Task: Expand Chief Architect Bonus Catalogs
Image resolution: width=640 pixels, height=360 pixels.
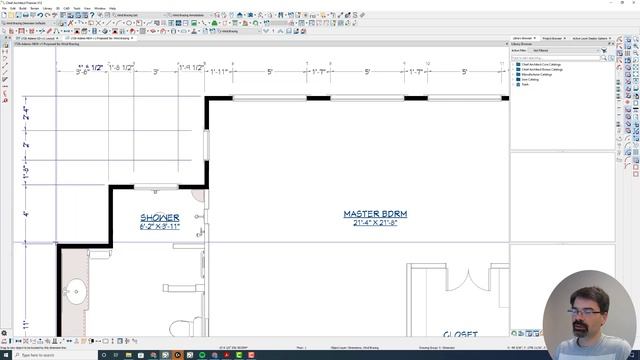Action: [513, 69]
